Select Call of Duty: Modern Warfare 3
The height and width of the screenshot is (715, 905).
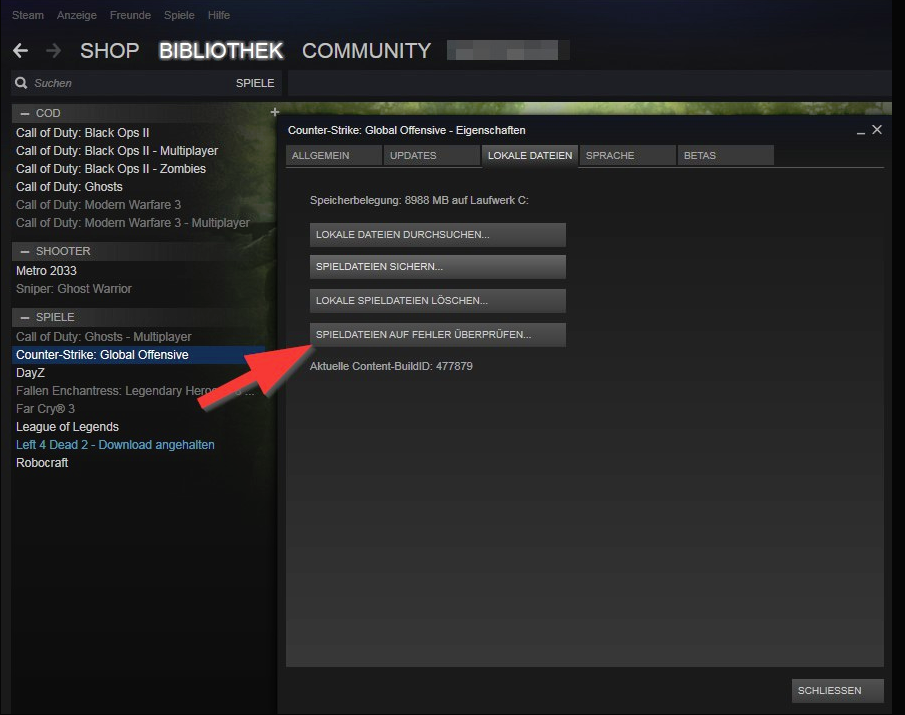click(x=99, y=205)
